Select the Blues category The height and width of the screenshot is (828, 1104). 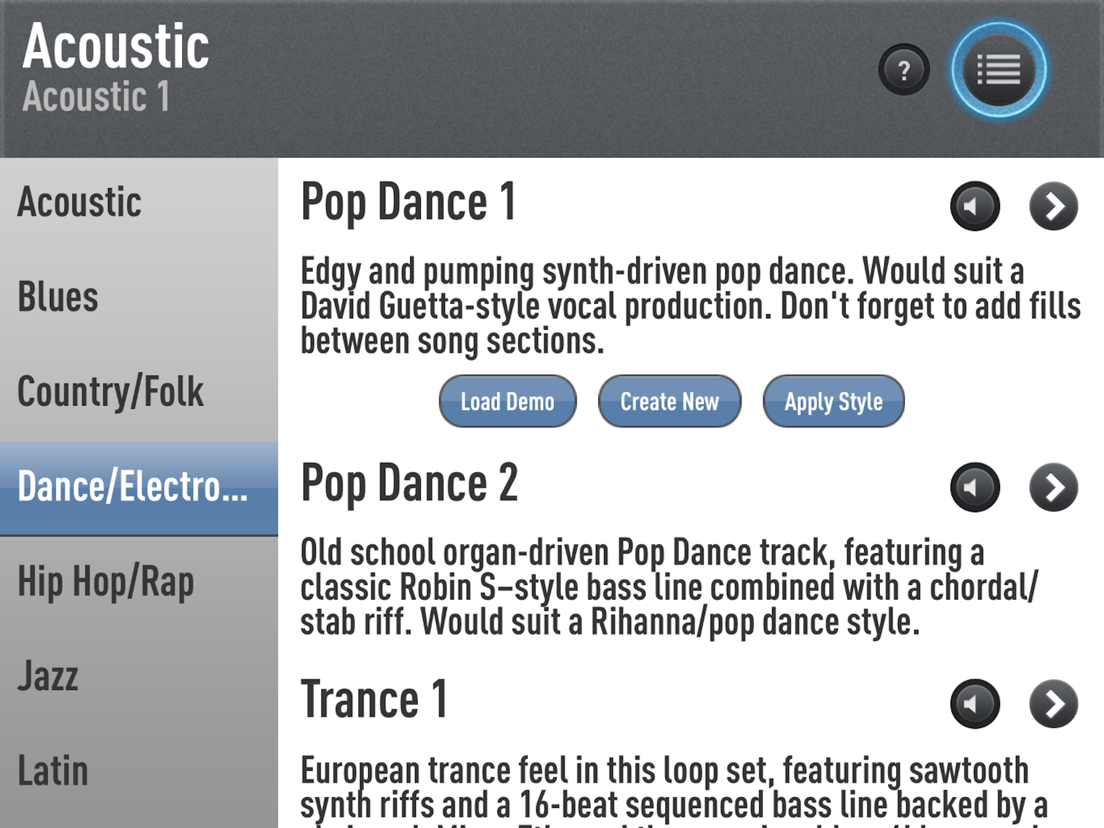coord(139,297)
